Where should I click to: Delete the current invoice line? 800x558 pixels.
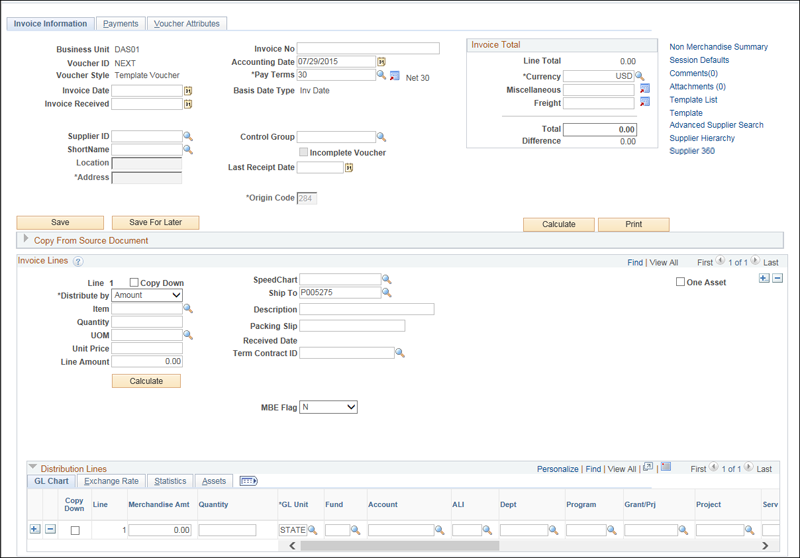click(777, 278)
